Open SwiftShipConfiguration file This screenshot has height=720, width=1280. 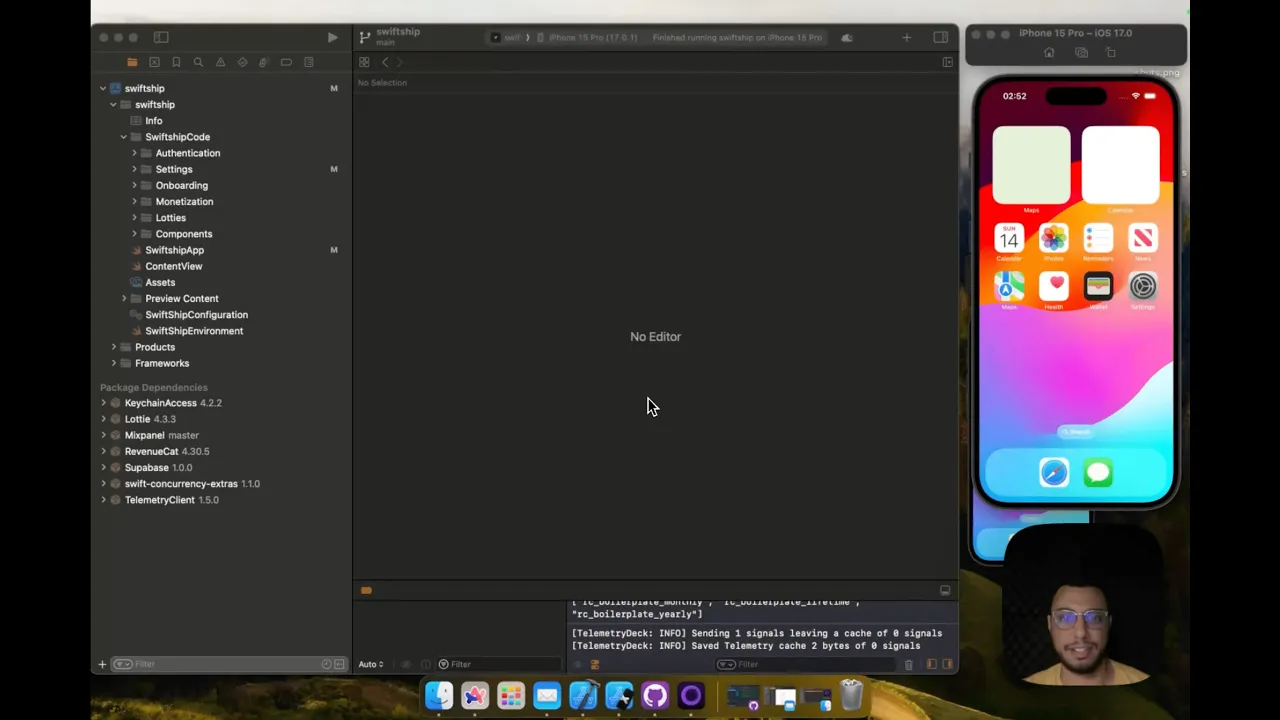[x=196, y=315]
